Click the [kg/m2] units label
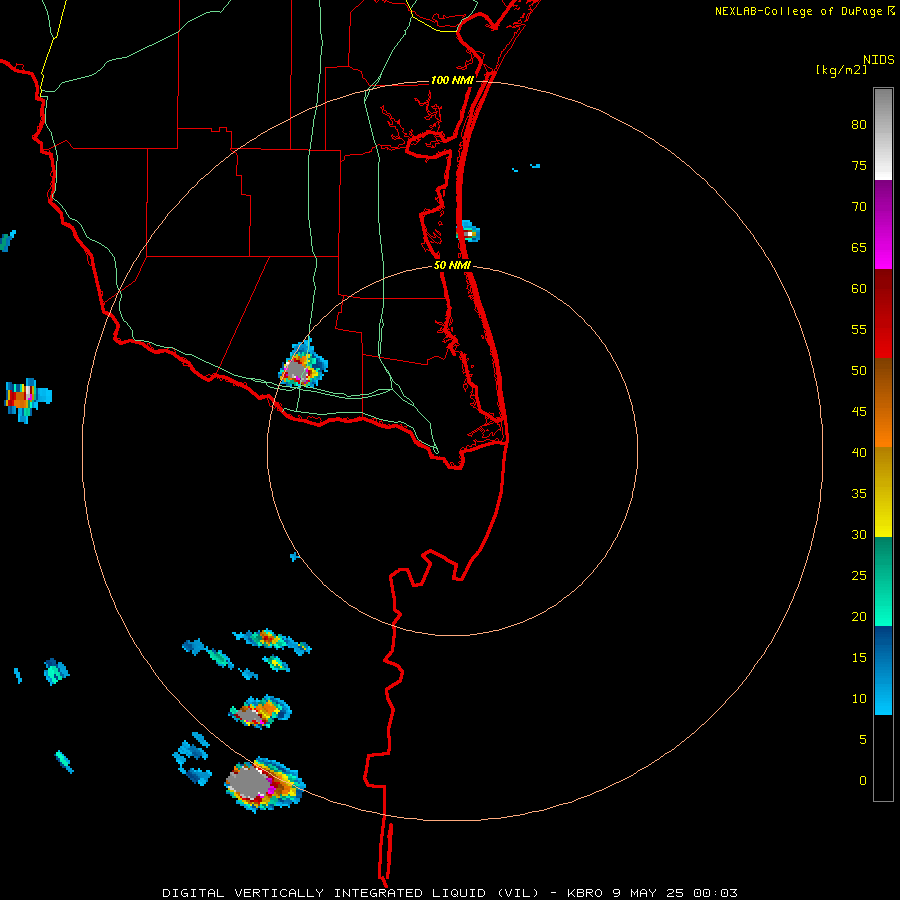This screenshot has width=900, height=900. click(841, 70)
